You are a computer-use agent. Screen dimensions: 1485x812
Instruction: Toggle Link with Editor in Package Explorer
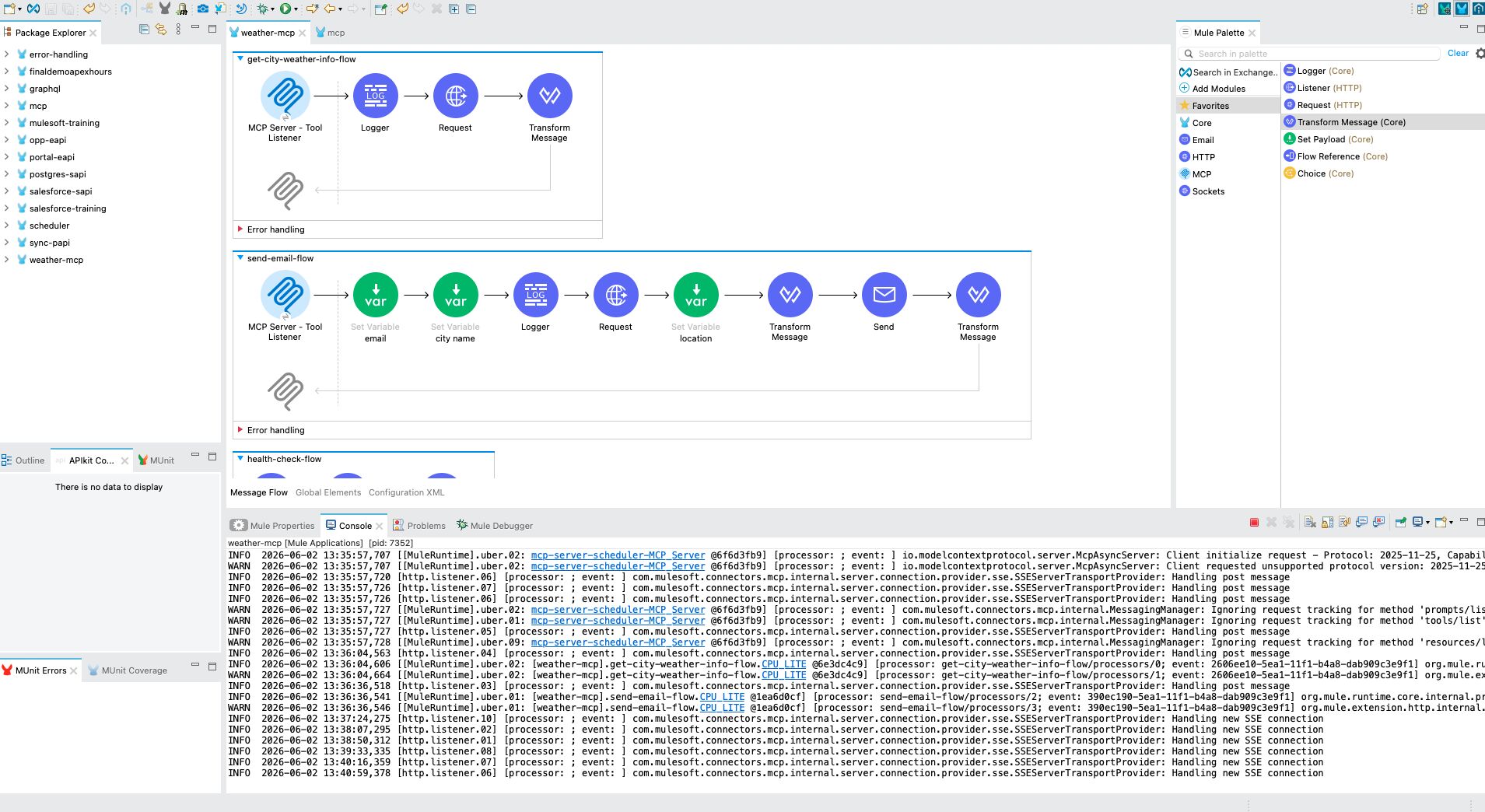[x=161, y=30]
